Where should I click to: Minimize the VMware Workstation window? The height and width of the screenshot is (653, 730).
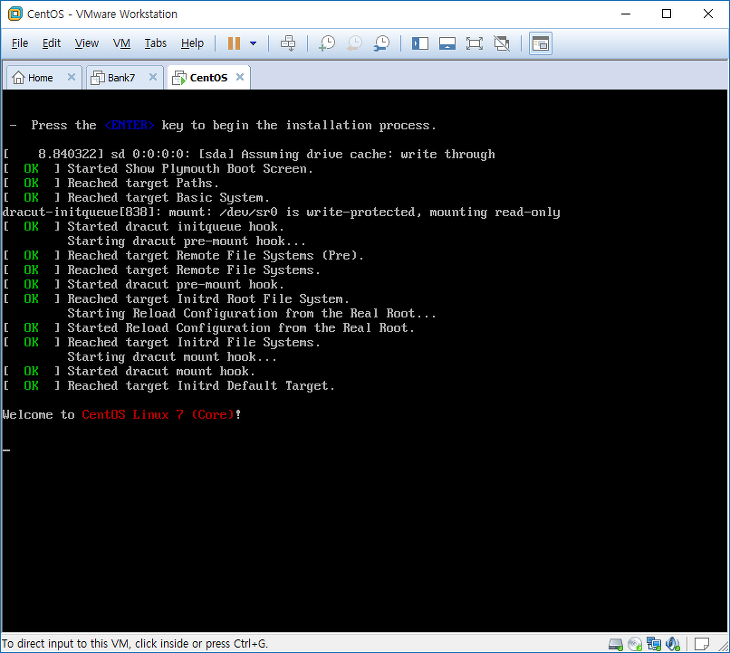click(x=625, y=14)
